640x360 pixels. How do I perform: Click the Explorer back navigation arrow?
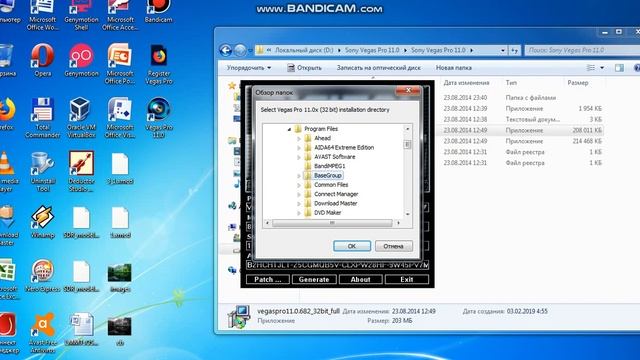click(x=226, y=50)
